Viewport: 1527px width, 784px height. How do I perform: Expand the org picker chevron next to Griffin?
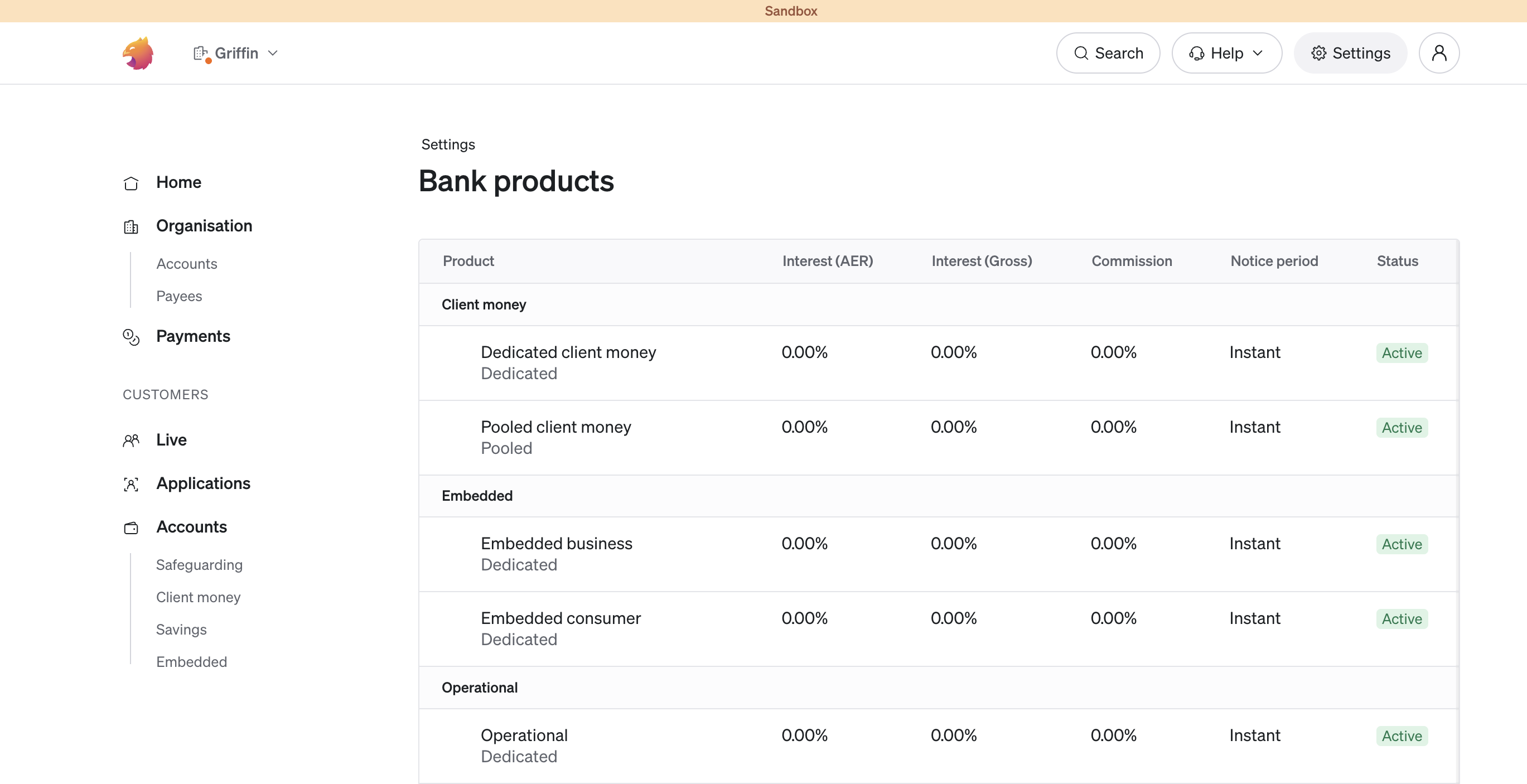273,53
